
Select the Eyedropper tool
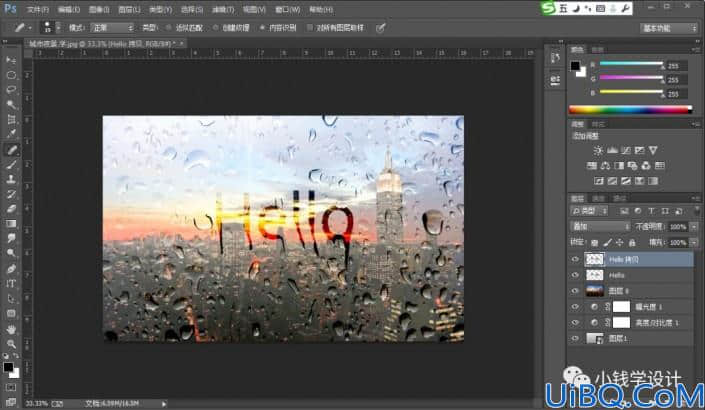click(11, 134)
